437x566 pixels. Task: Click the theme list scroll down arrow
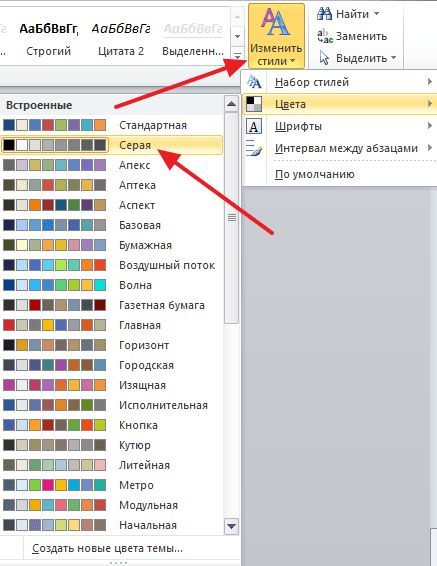(x=231, y=526)
